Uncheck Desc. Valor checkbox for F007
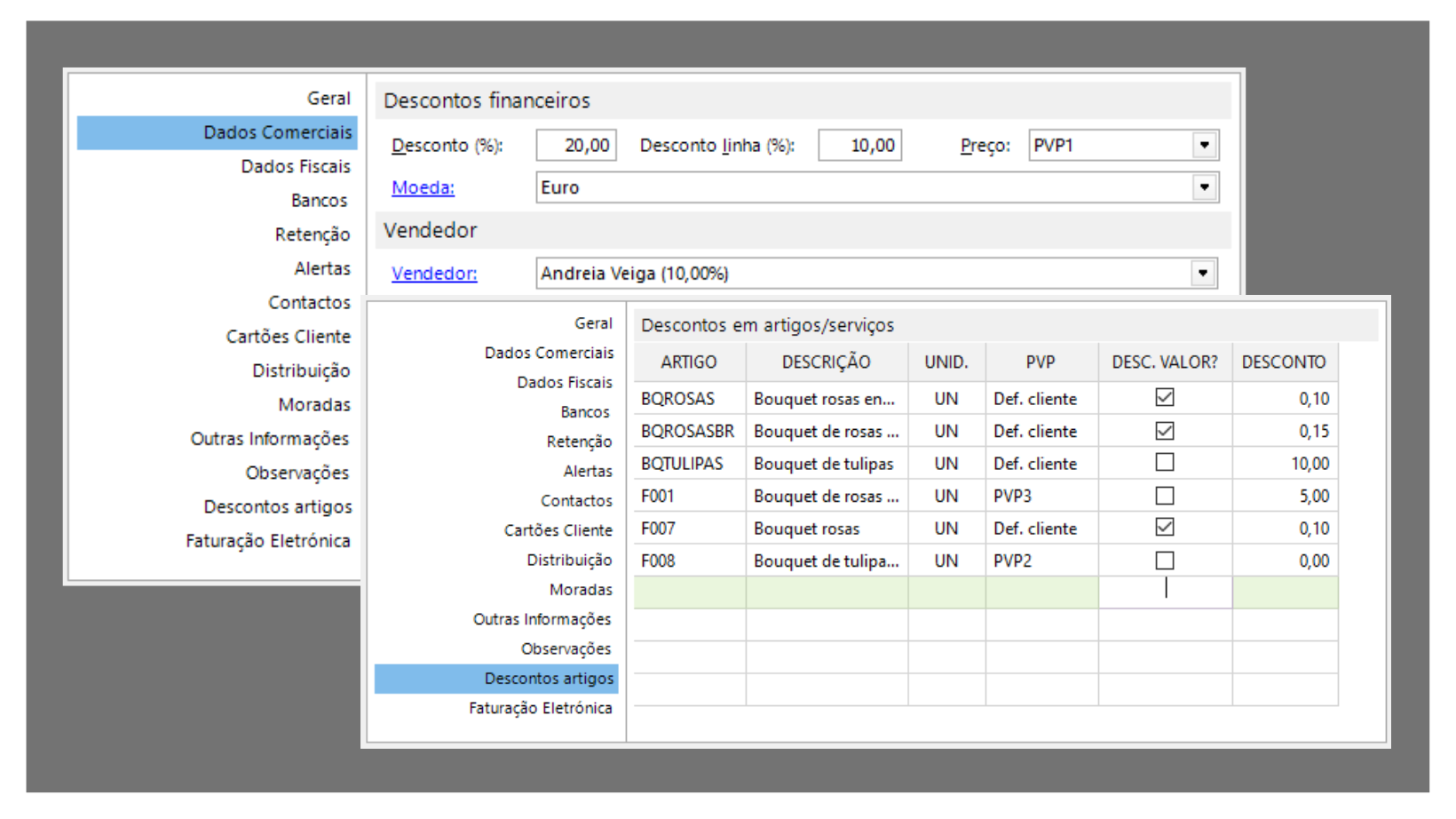 coord(1165,528)
